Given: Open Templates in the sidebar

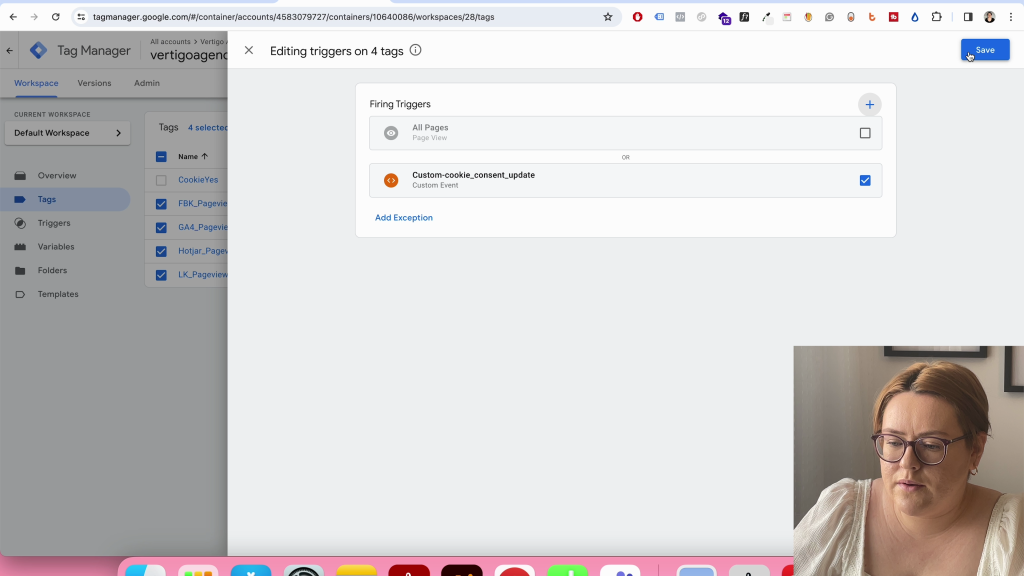Looking at the screenshot, I should pyautogui.click(x=58, y=294).
